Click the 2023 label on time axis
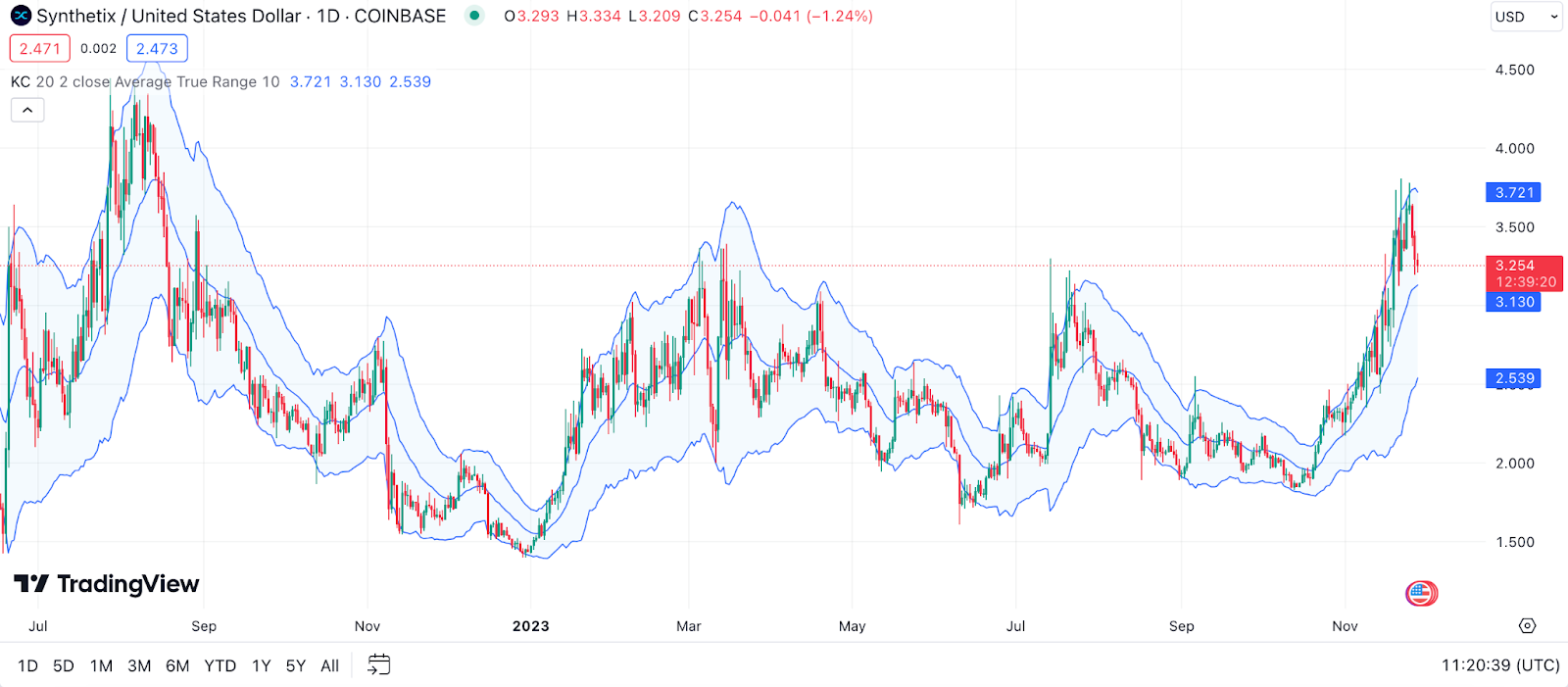Screen dimensions: 1568x687 tap(531, 626)
